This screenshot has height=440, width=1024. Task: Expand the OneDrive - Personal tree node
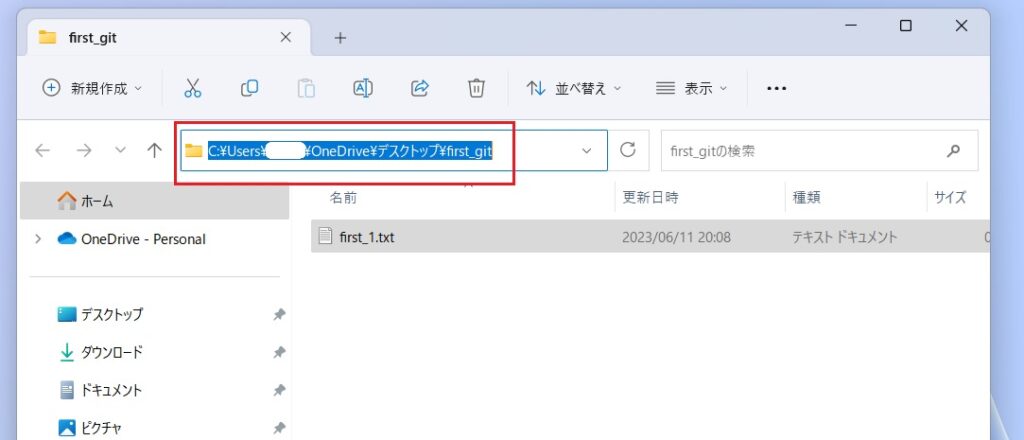tap(38, 239)
